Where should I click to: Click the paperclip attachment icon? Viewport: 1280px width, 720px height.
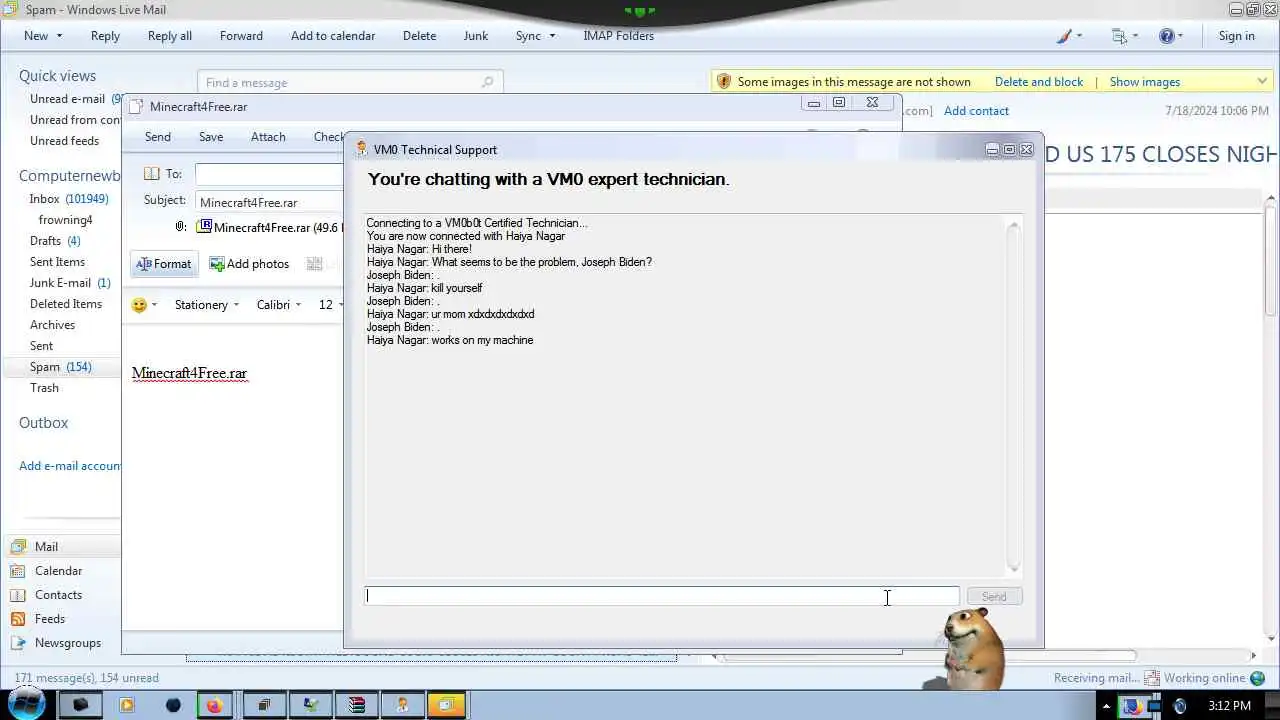coord(181,227)
